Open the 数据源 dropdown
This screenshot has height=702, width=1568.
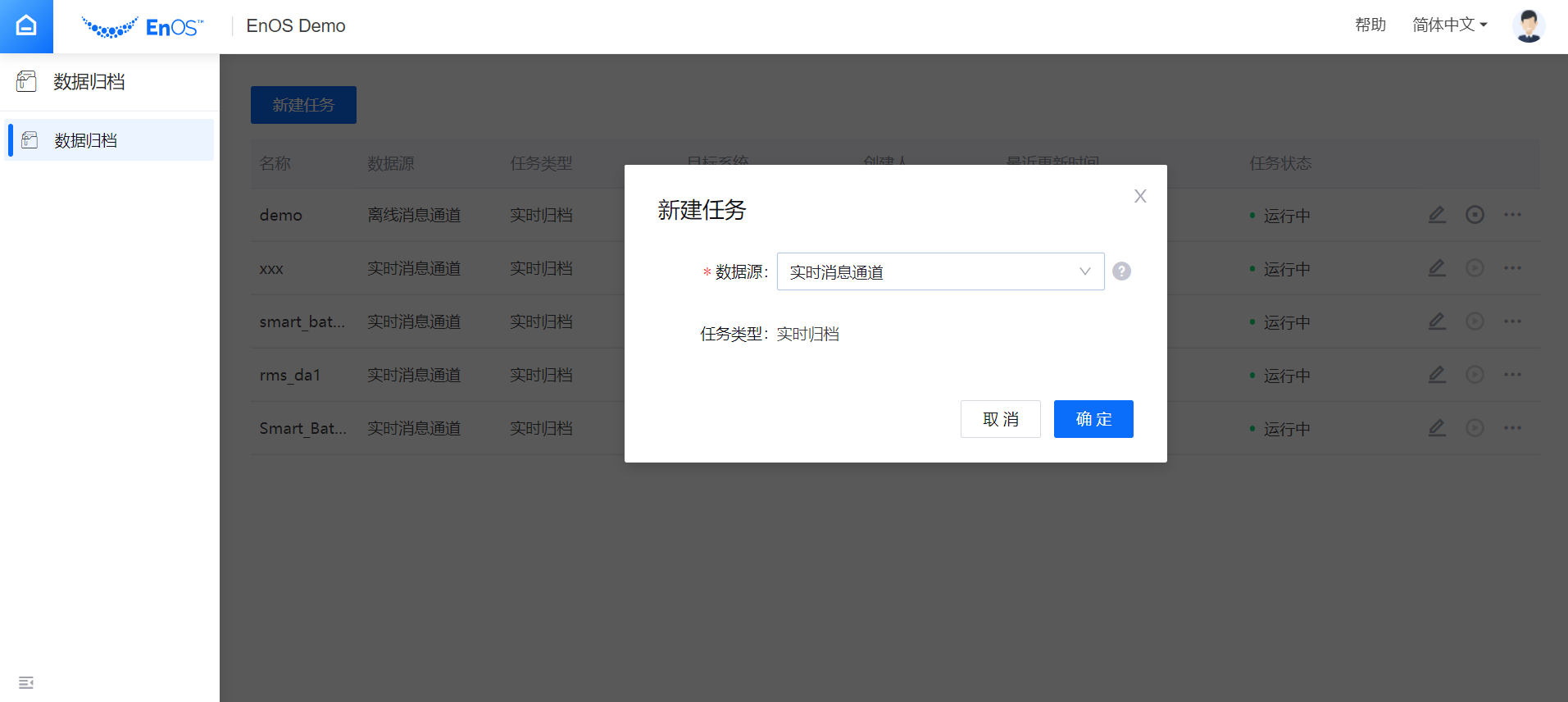click(x=926, y=271)
